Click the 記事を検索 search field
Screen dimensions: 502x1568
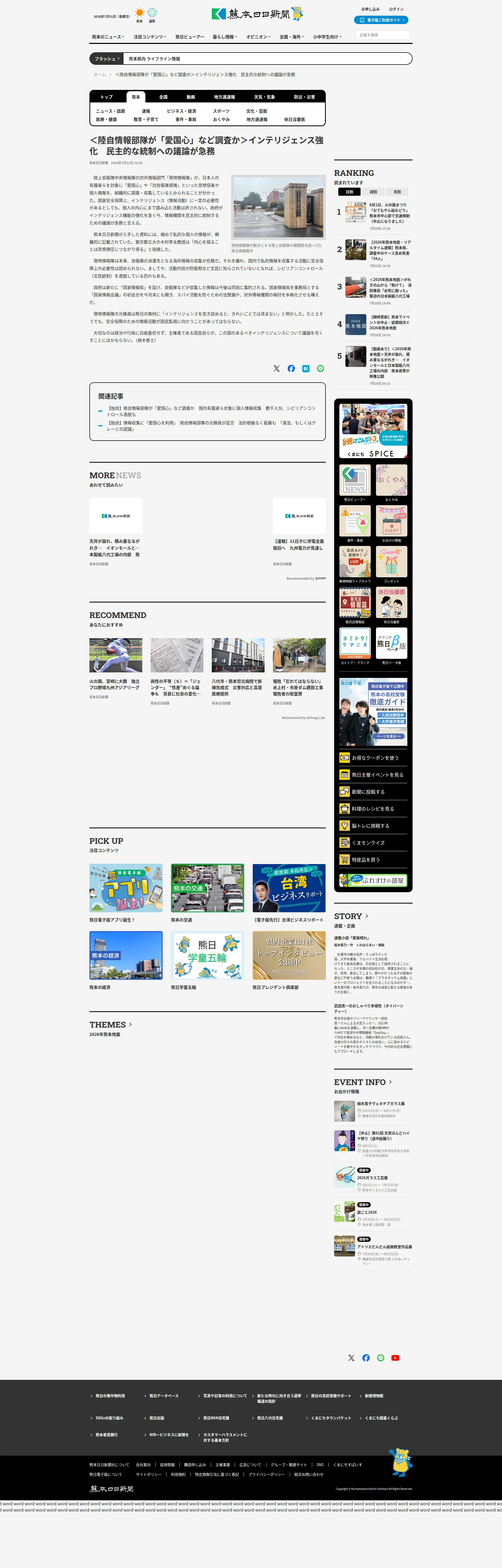point(383,35)
